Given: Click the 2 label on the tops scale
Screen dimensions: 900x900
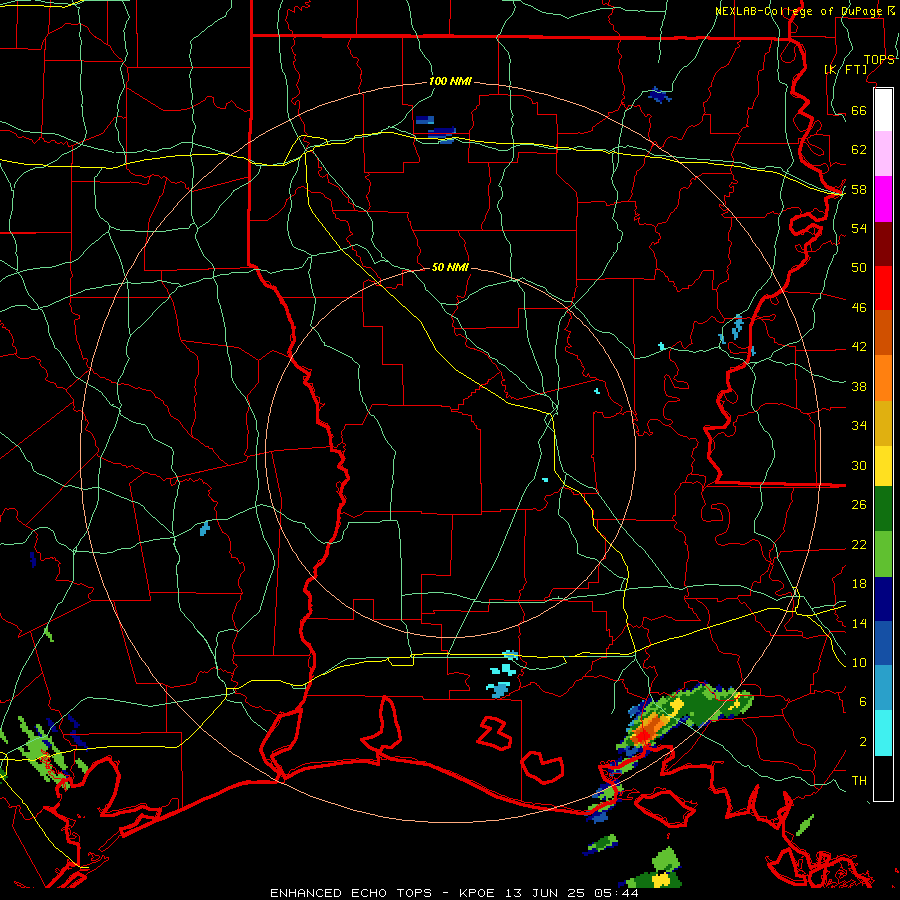Looking at the screenshot, I should tap(863, 742).
